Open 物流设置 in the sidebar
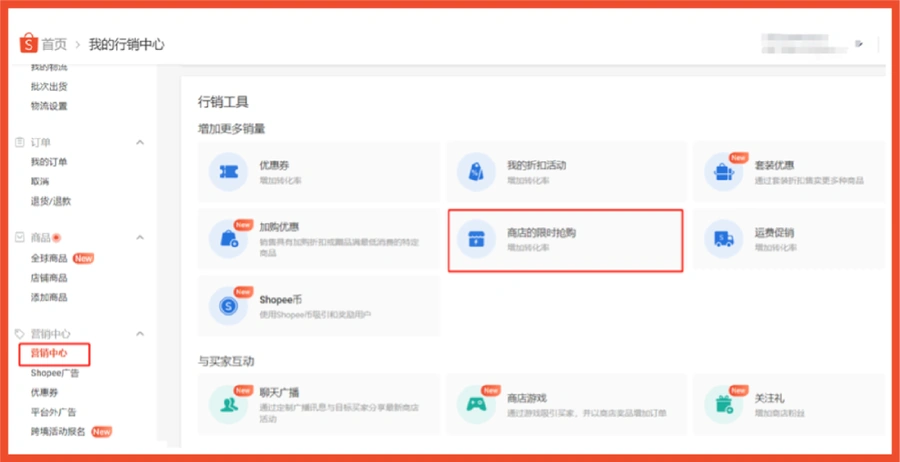Image resolution: width=900 pixels, height=462 pixels. point(49,106)
